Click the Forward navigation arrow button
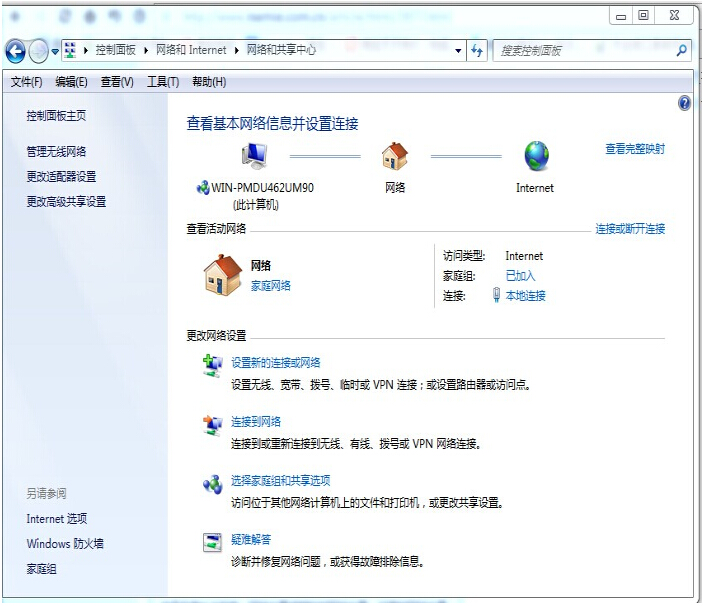This screenshot has width=703, height=606. coord(39,51)
